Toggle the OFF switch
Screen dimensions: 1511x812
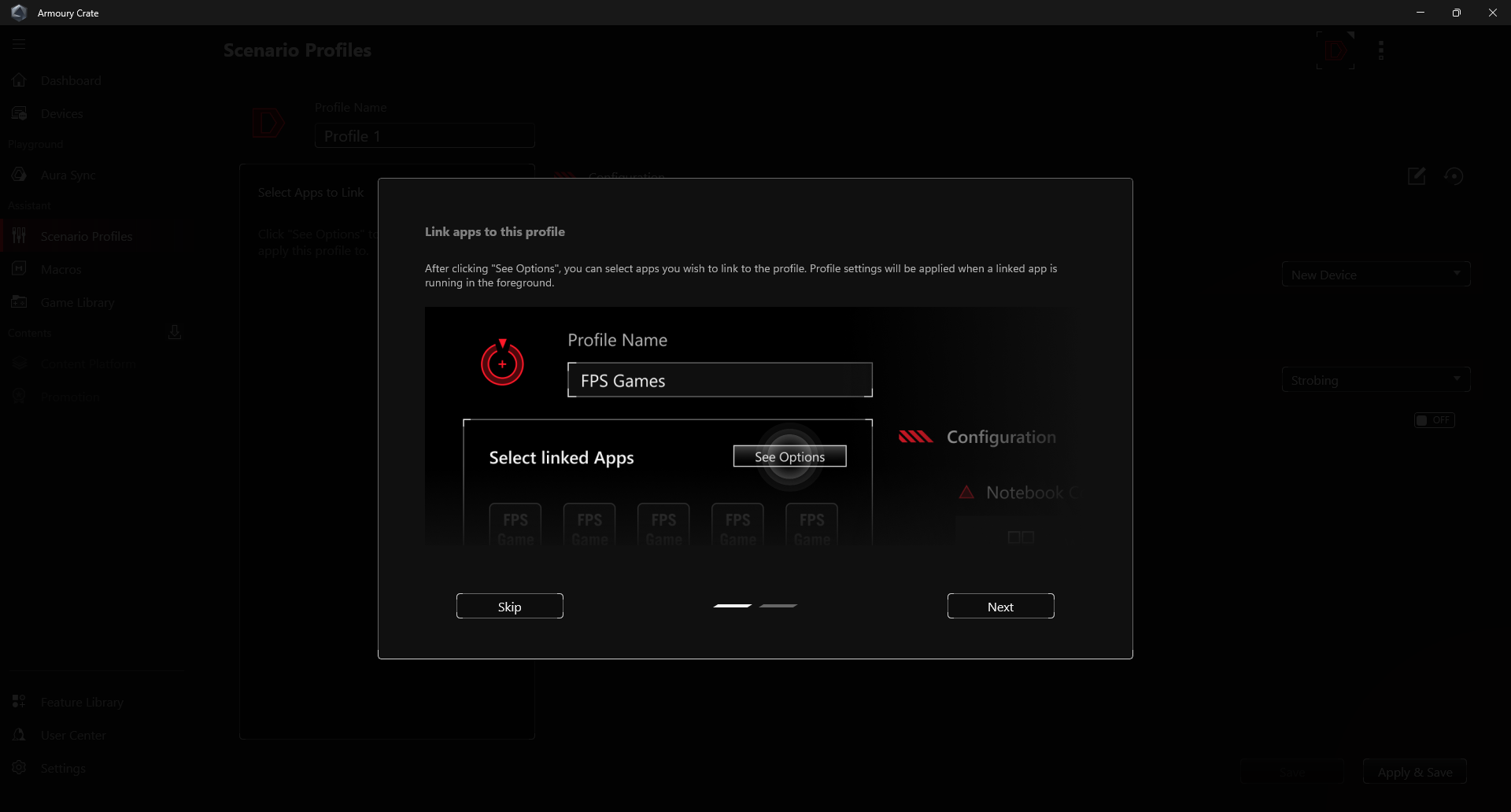pyautogui.click(x=1434, y=420)
